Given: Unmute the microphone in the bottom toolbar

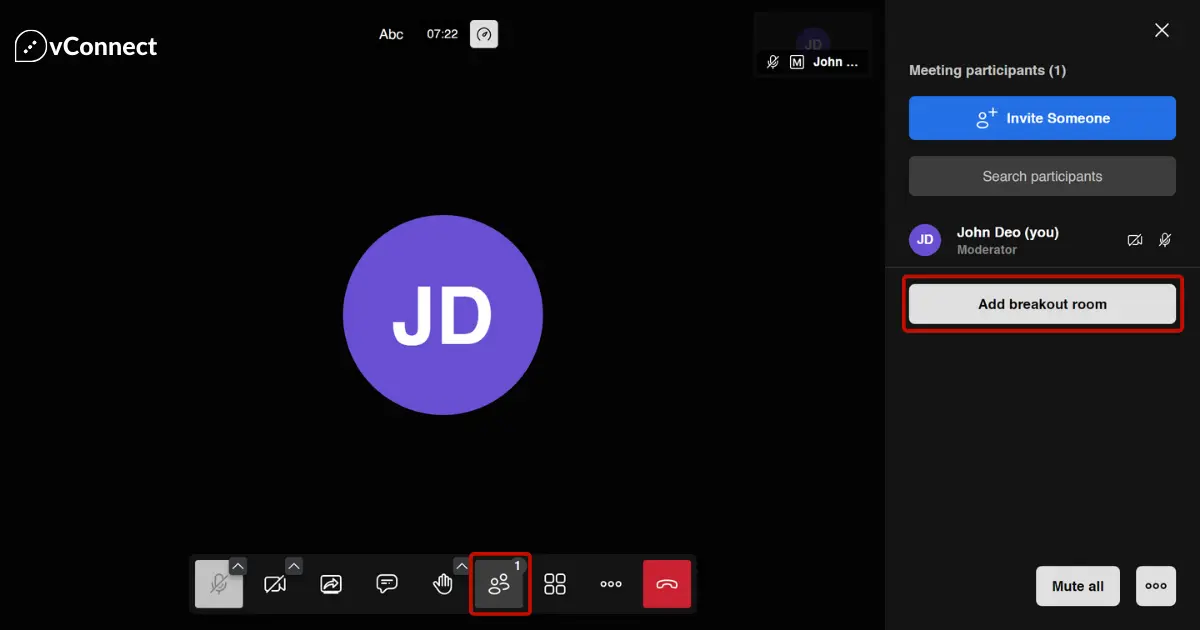Looking at the screenshot, I should (x=218, y=585).
